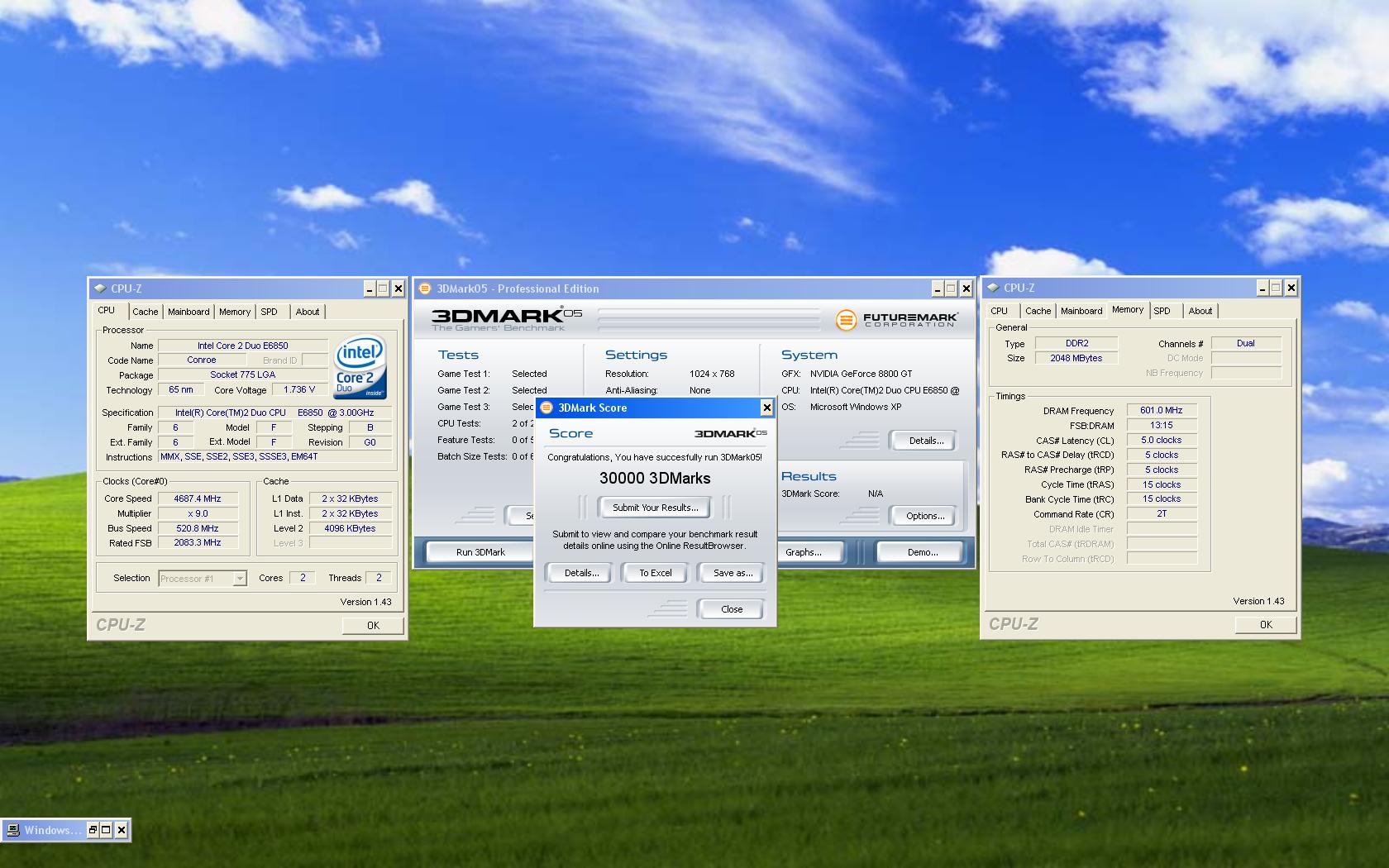This screenshot has width=1389, height=868.
Task: Export results with To Excel button
Action: tap(655, 573)
